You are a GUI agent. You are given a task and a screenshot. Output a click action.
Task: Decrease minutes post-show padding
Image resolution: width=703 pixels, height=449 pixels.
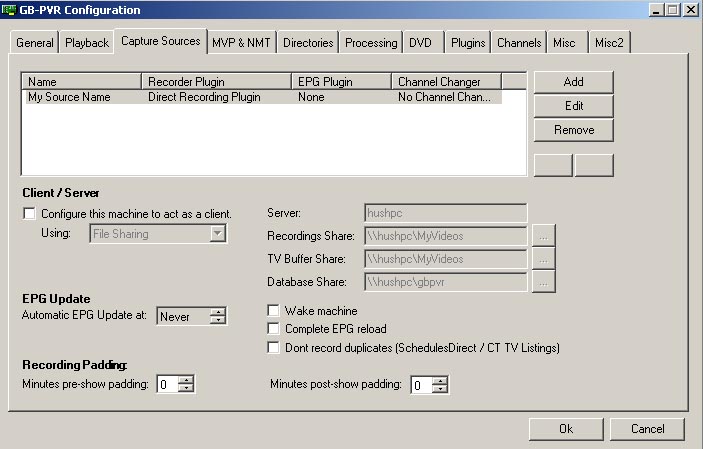click(x=440, y=388)
